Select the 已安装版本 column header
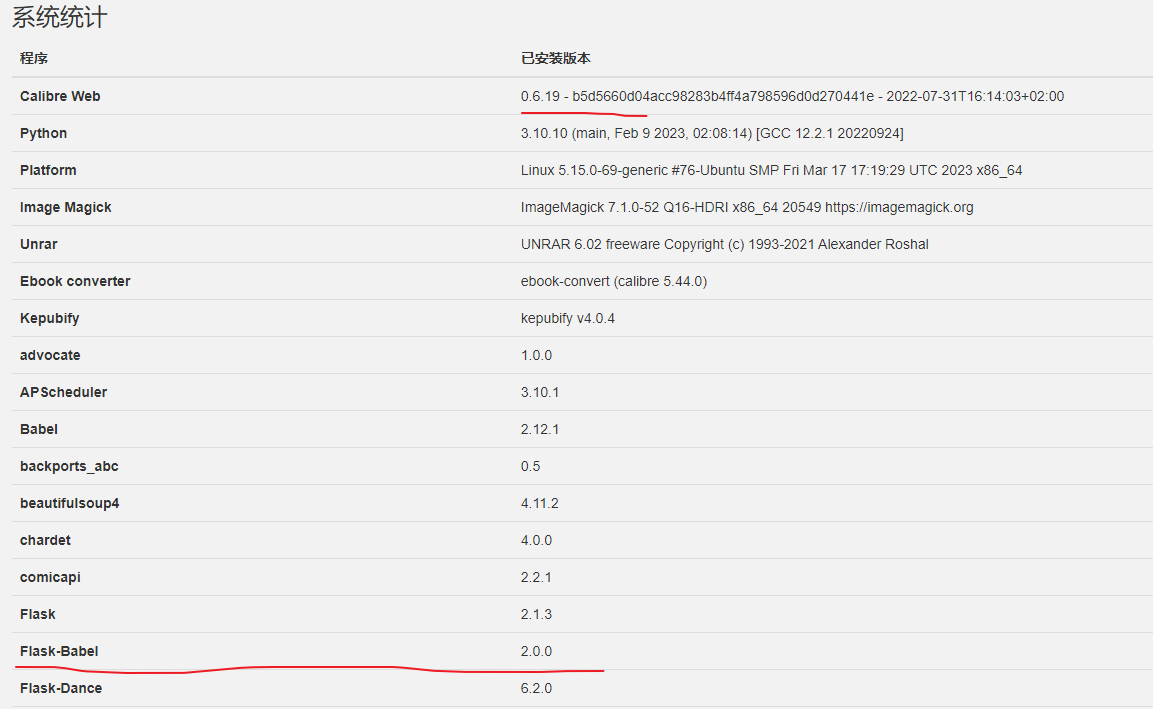 [555, 58]
